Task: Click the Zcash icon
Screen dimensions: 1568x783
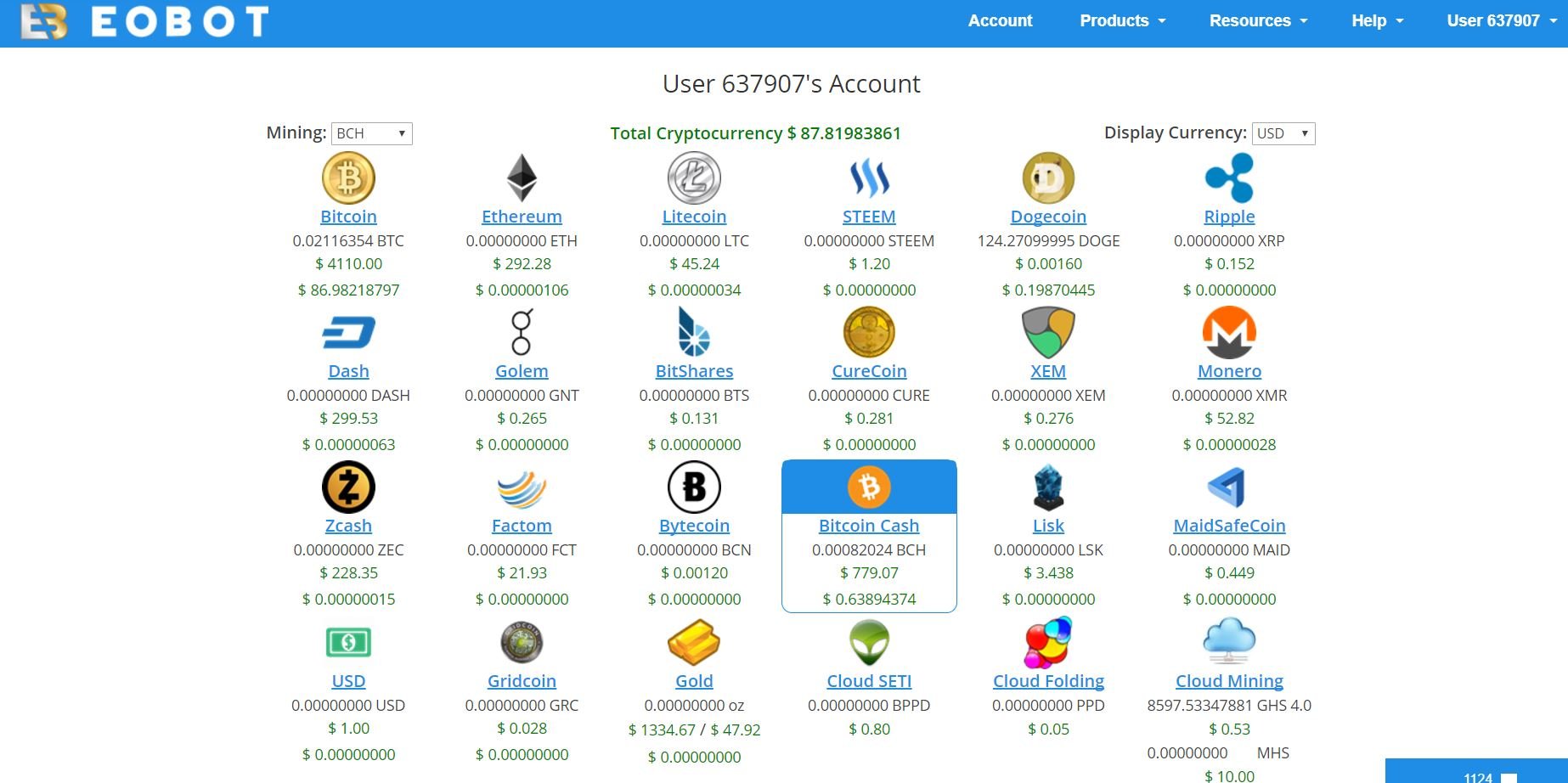Action: [x=348, y=487]
